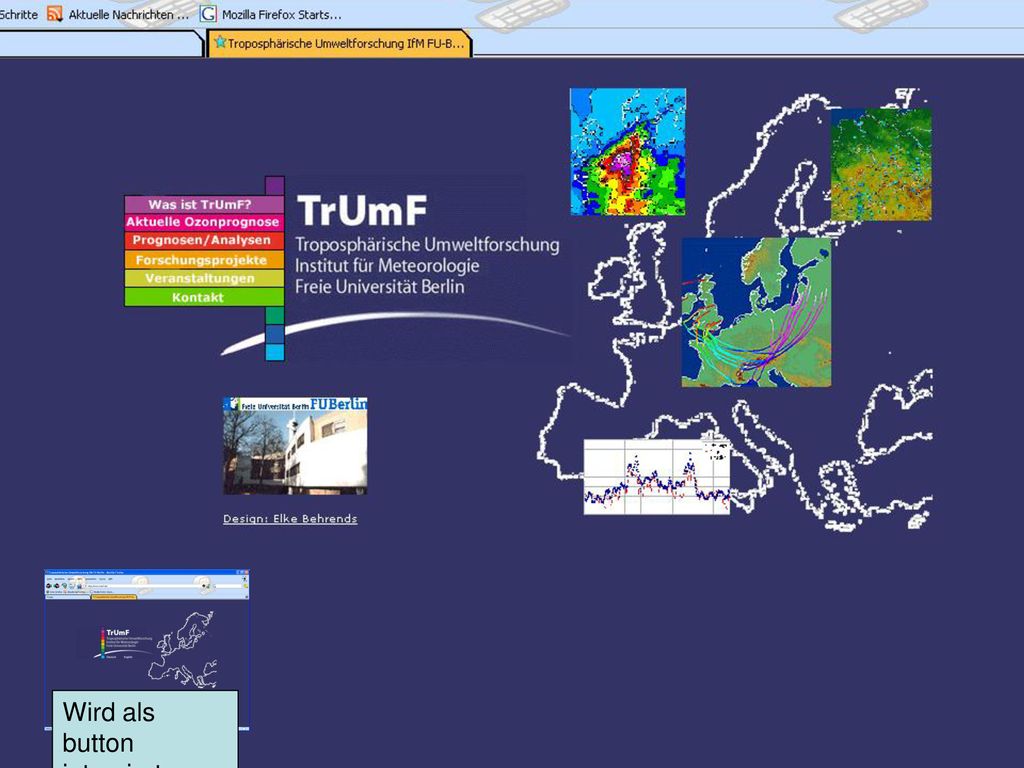Viewport: 1024px width, 768px height.
Task: Follow the 'Design: Elke Behrends' link
Action: tap(290, 519)
